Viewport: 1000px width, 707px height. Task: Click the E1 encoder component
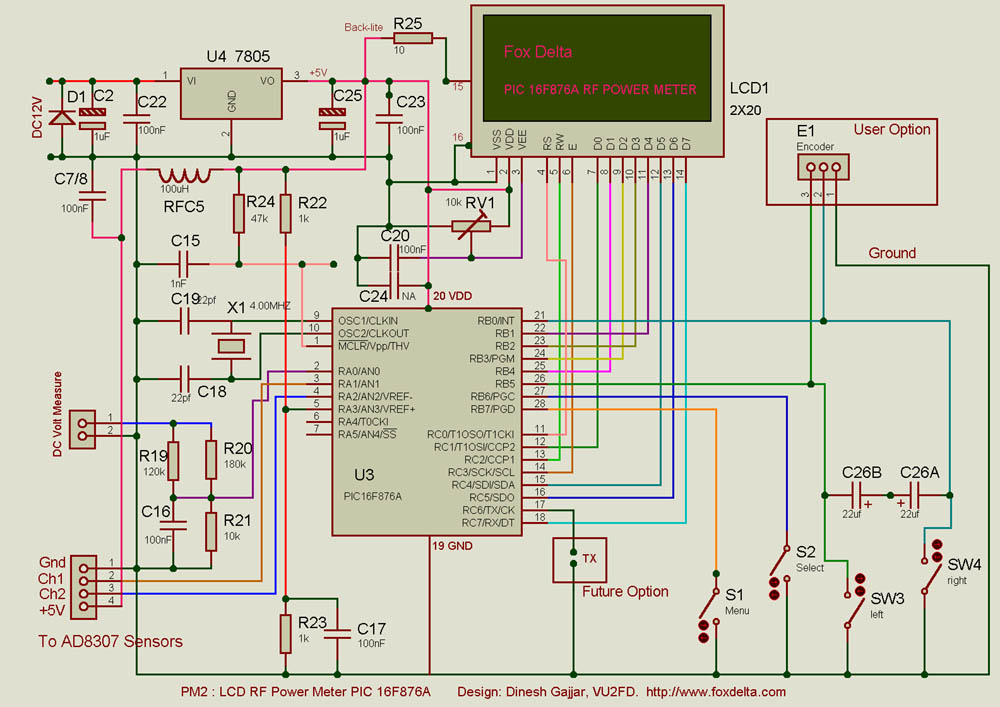tap(822, 166)
